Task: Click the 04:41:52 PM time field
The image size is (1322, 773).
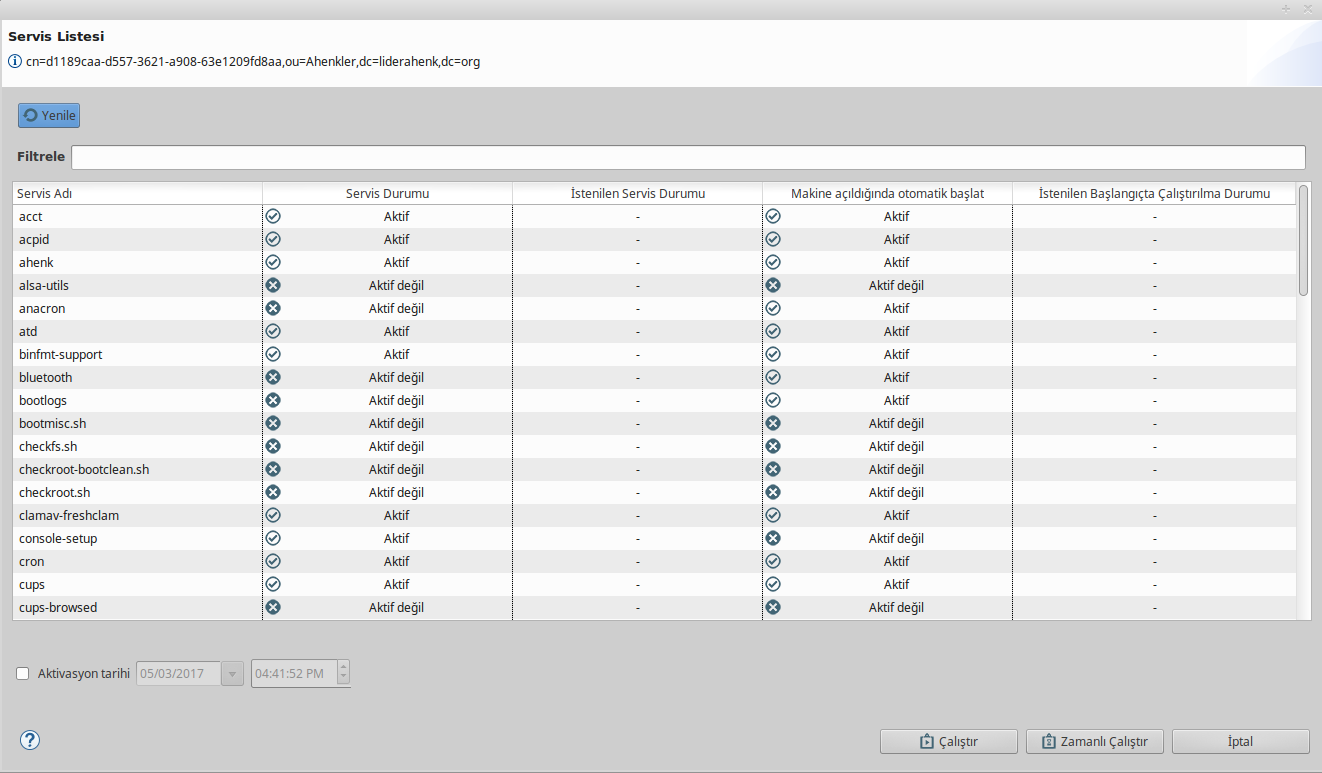Action: (x=294, y=674)
